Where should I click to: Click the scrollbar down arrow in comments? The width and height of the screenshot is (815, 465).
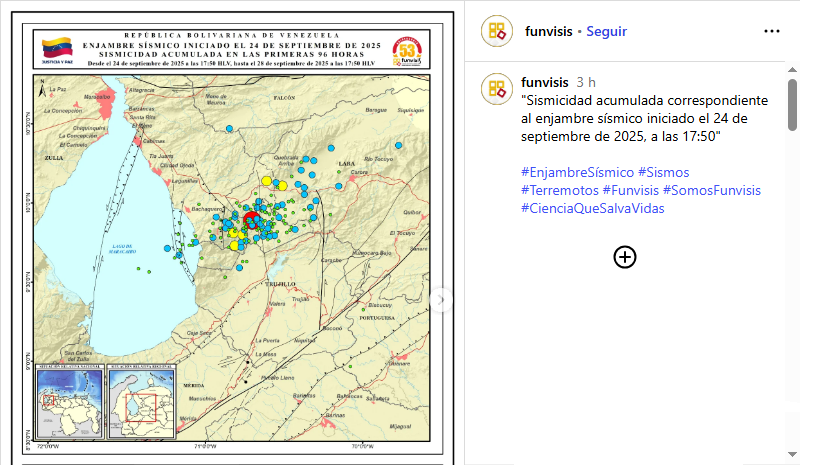(792, 453)
